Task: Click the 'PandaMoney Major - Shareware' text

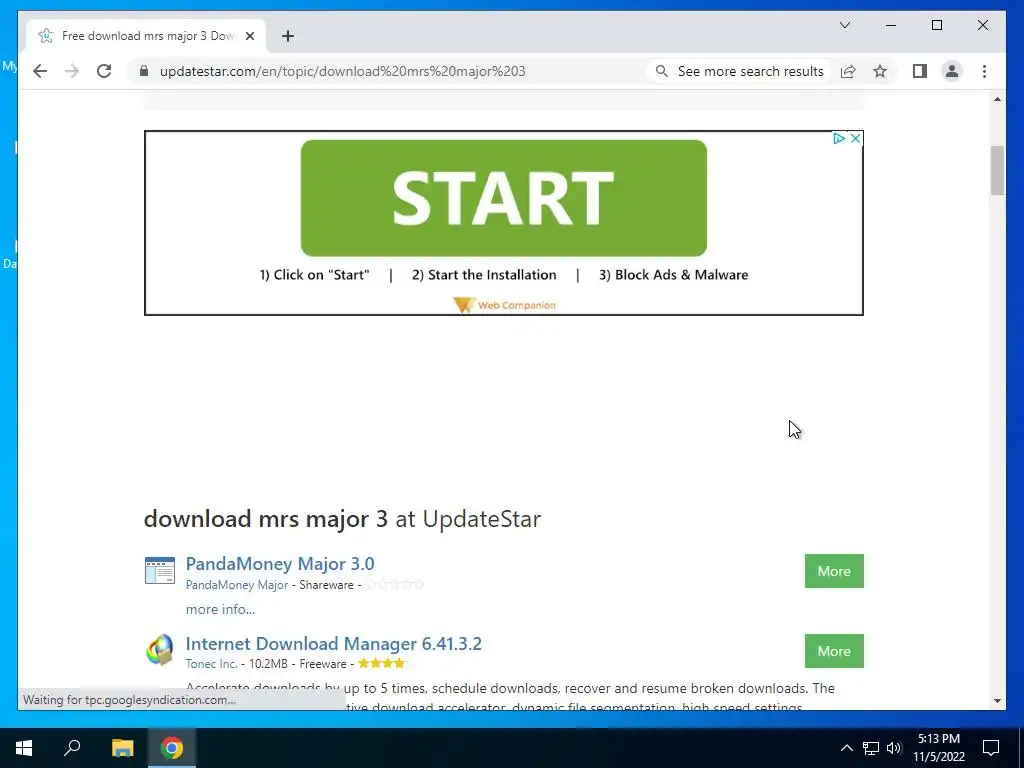Action: click(270, 584)
